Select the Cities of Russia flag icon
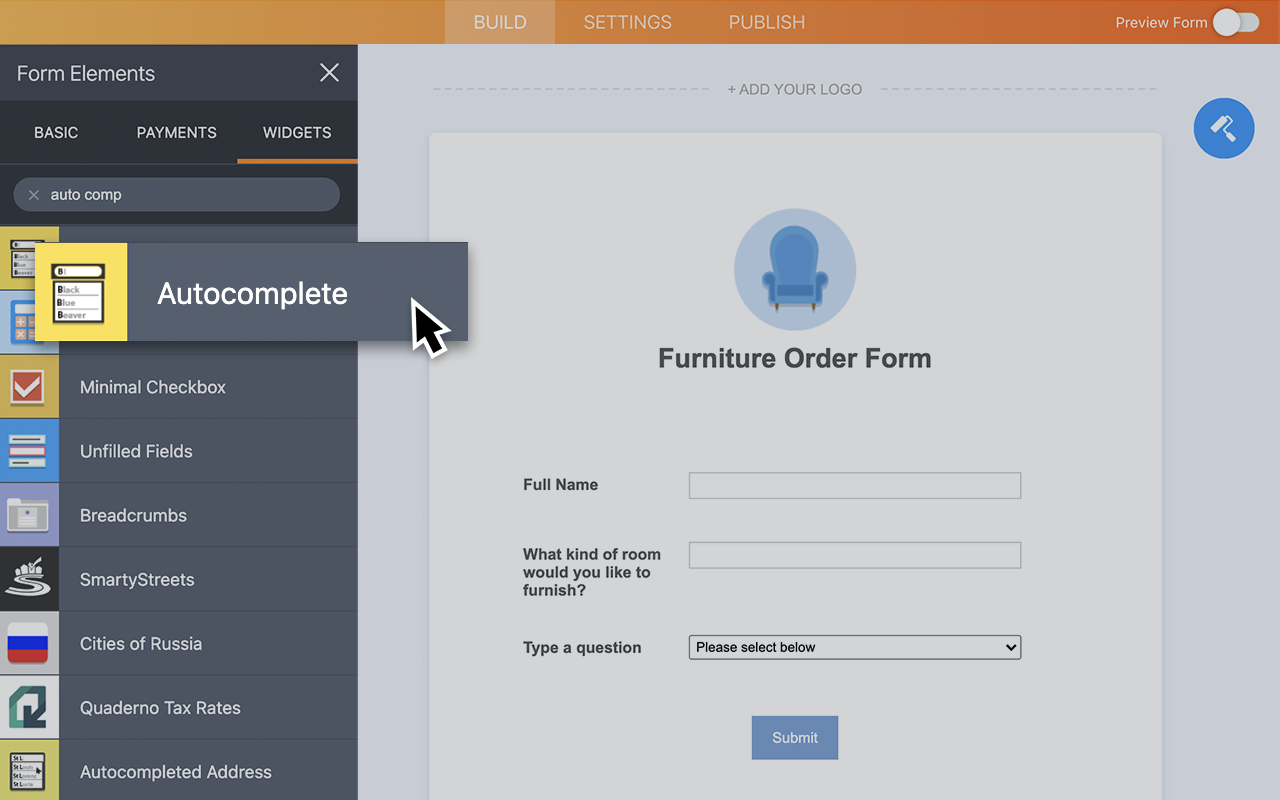Screen dimensions: 1280x800 click(29, 643)
